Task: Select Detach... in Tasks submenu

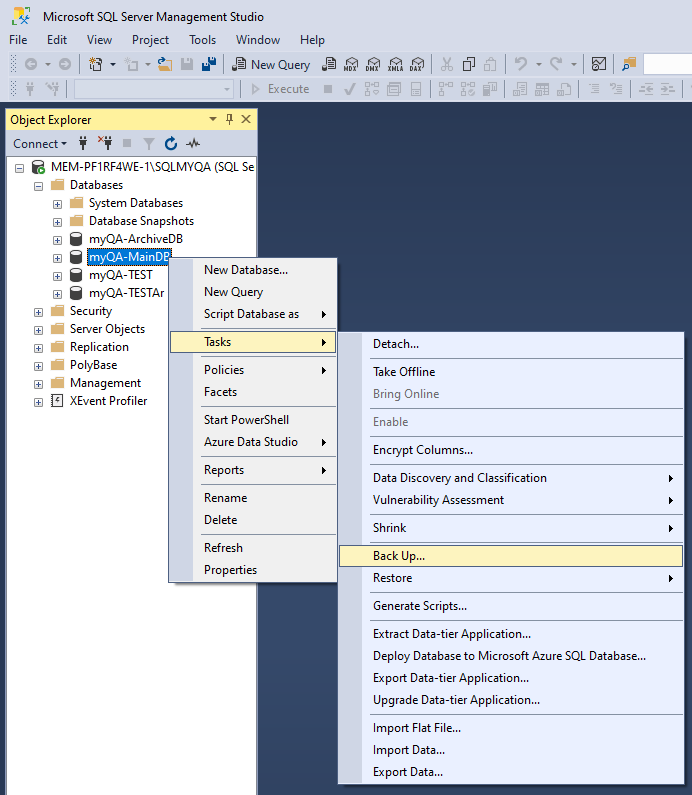Action: point(511,344)
